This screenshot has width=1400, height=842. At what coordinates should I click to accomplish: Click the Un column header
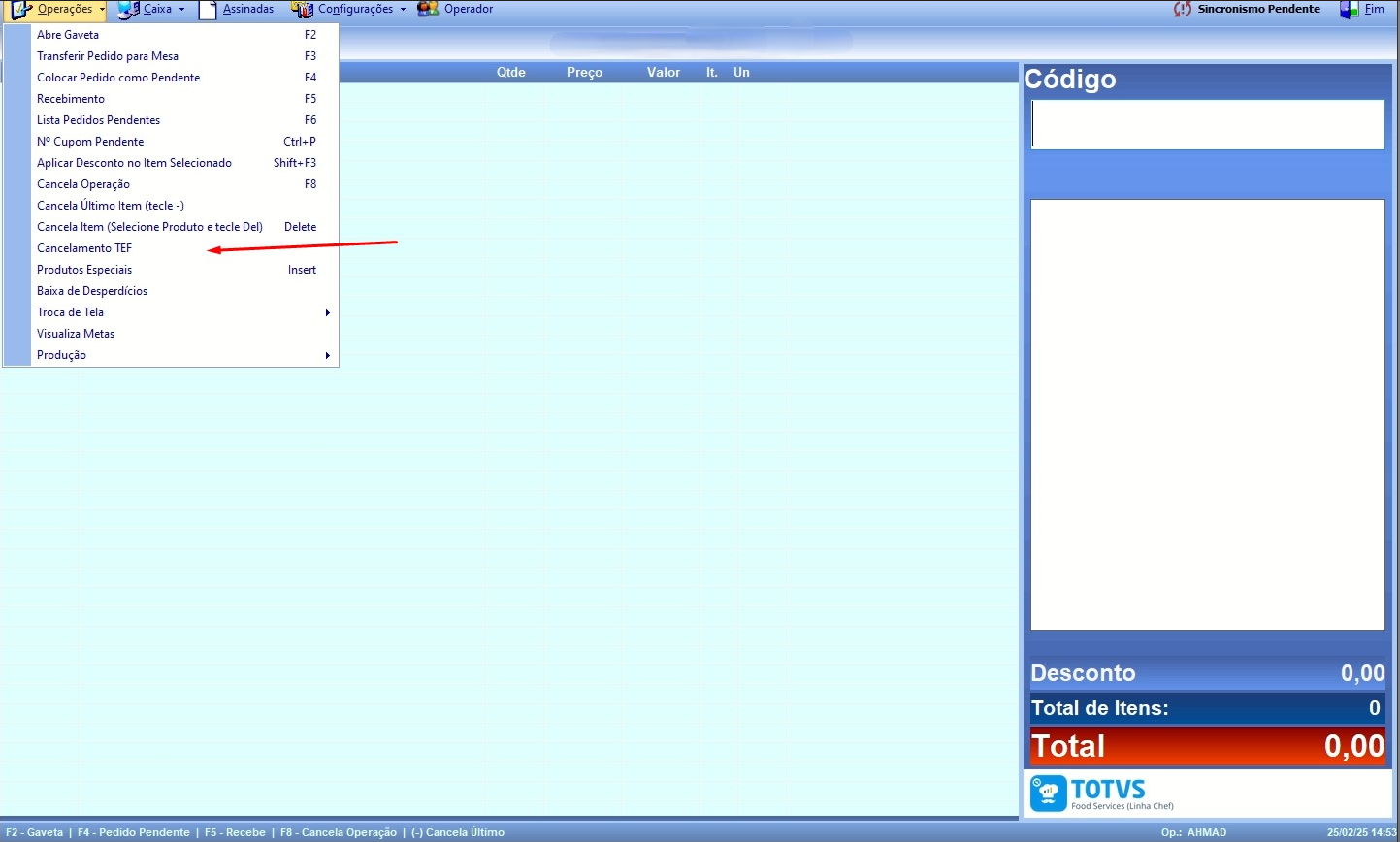[741, 73]
